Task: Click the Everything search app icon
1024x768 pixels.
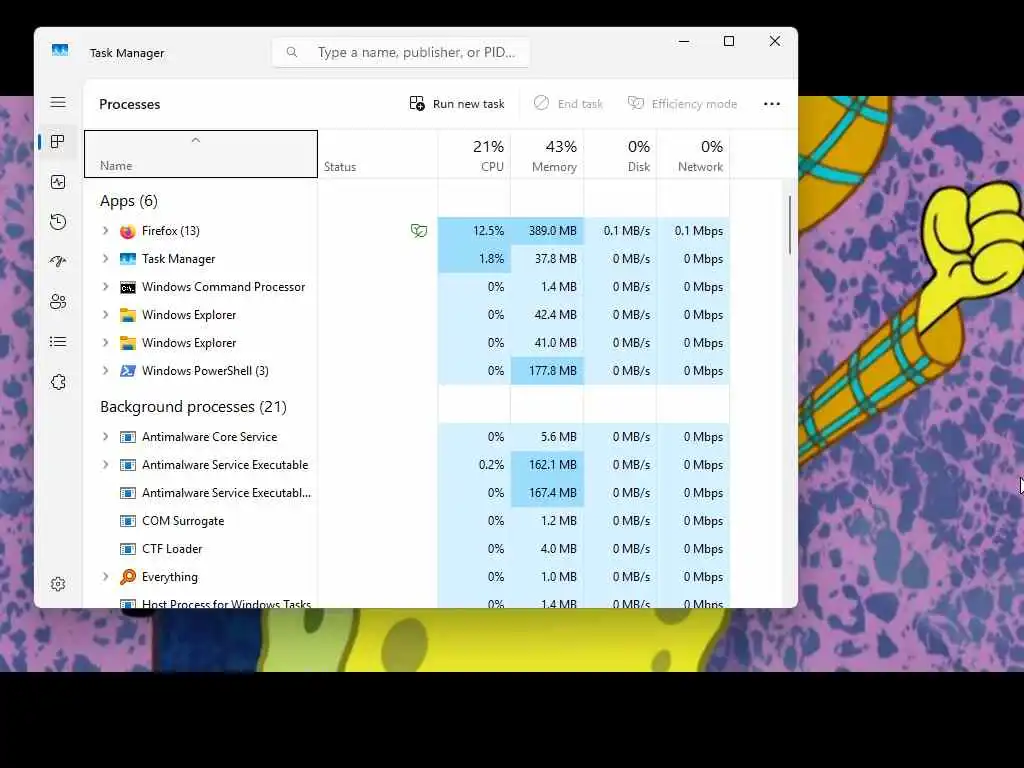Action: [128, 577]
